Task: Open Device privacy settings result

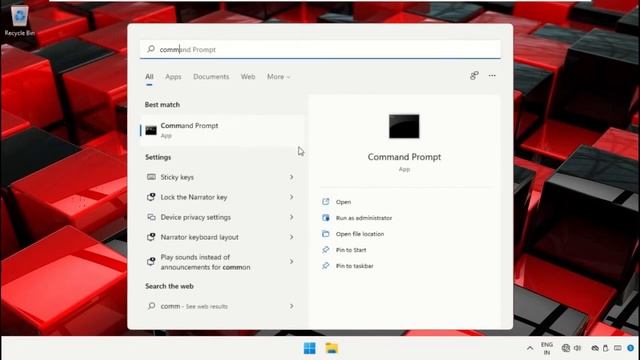Action: [222, 217]
